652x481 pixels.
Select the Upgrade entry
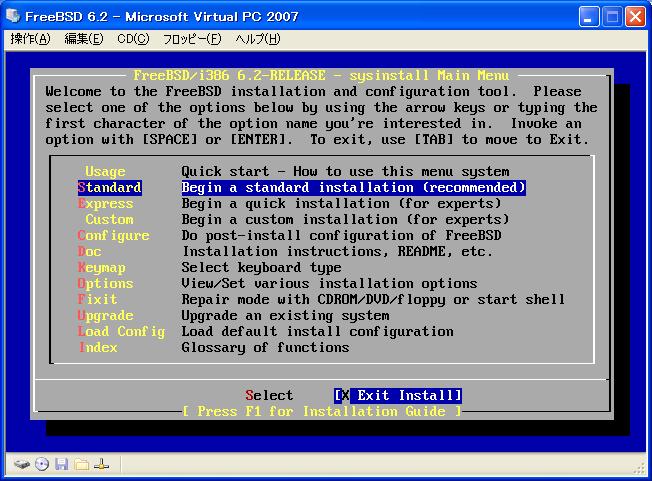click(105, 315)
